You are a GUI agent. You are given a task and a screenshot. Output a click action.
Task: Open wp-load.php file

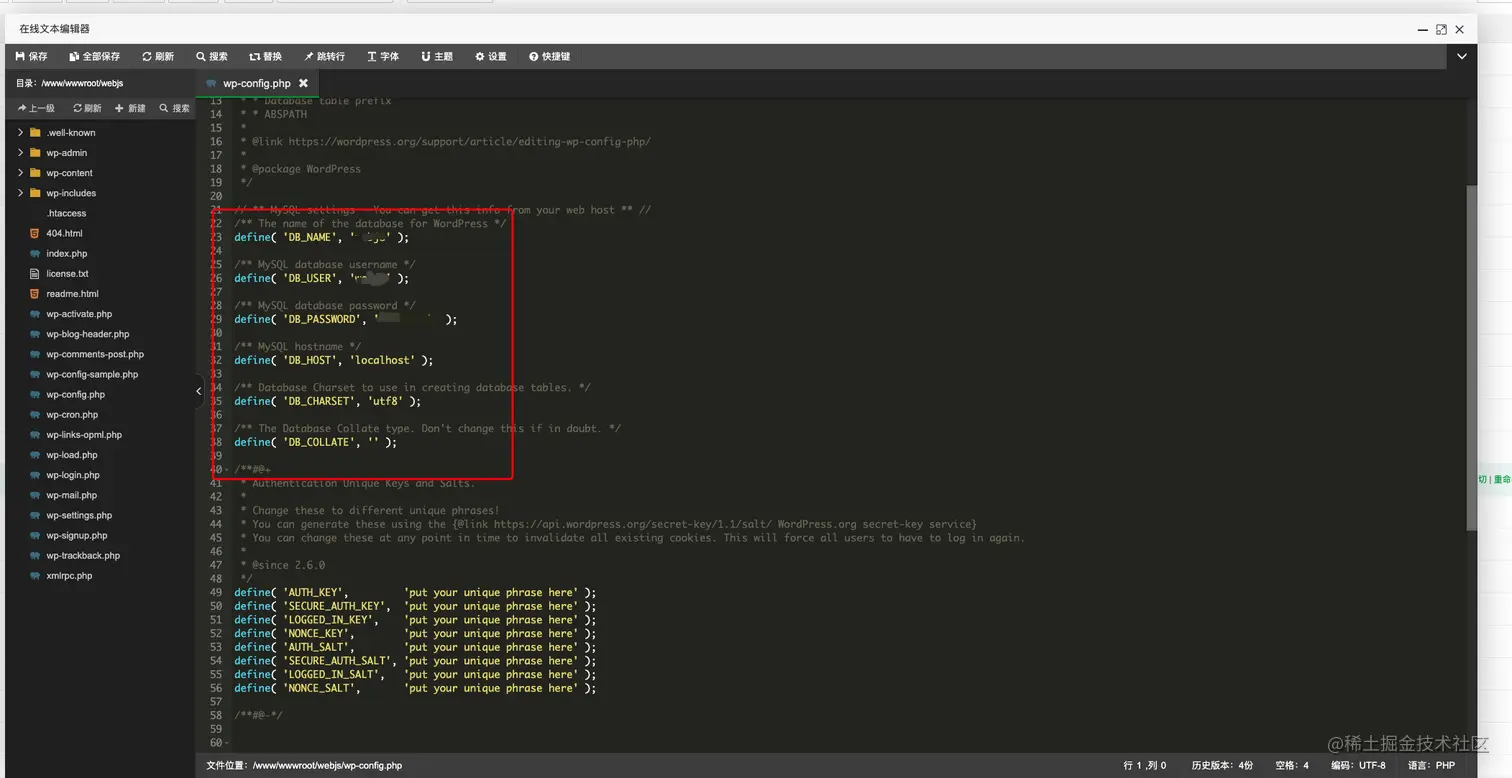[x=72, y=455]
